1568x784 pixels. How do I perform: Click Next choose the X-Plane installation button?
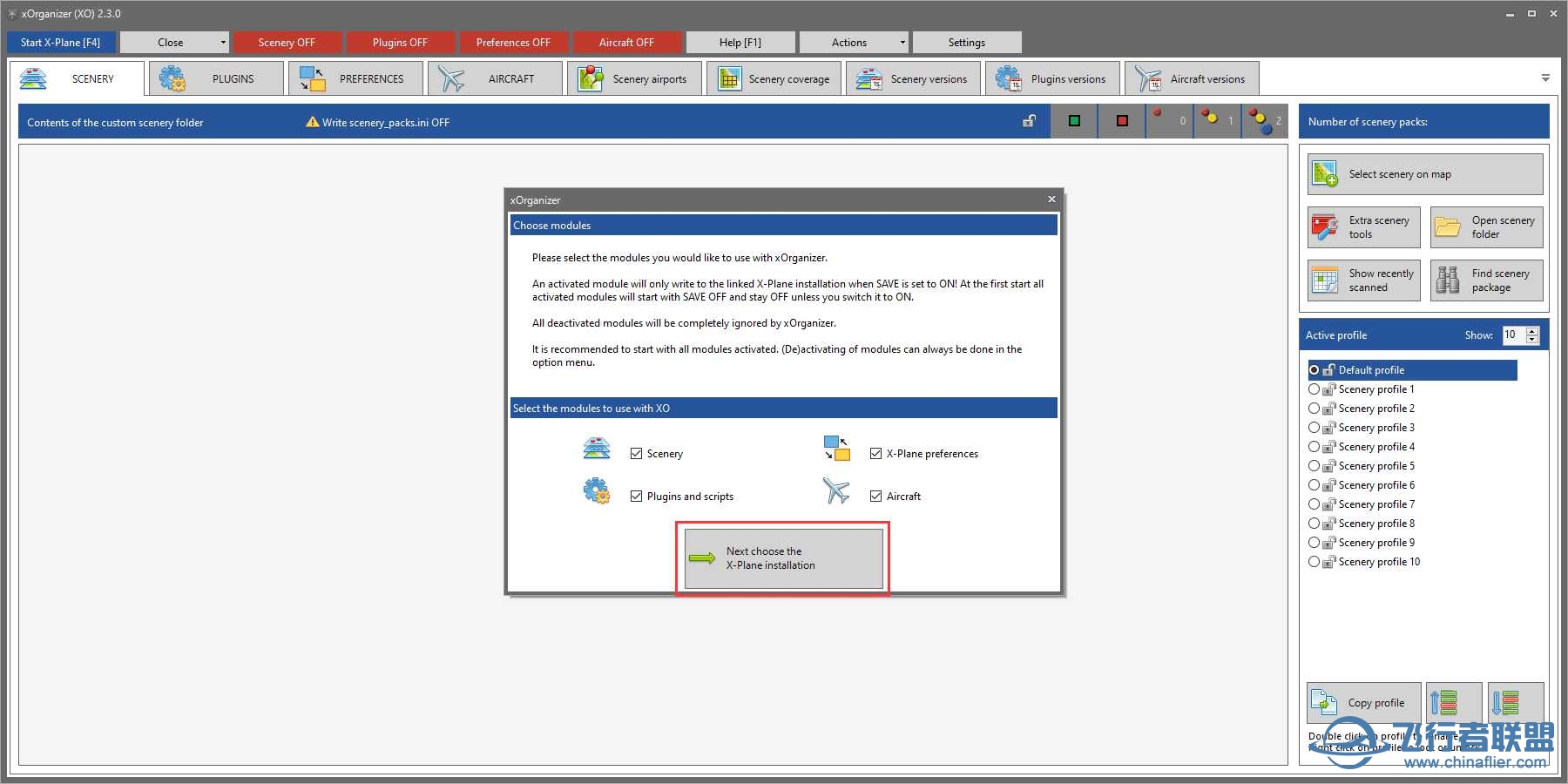(x=783, y=558)
